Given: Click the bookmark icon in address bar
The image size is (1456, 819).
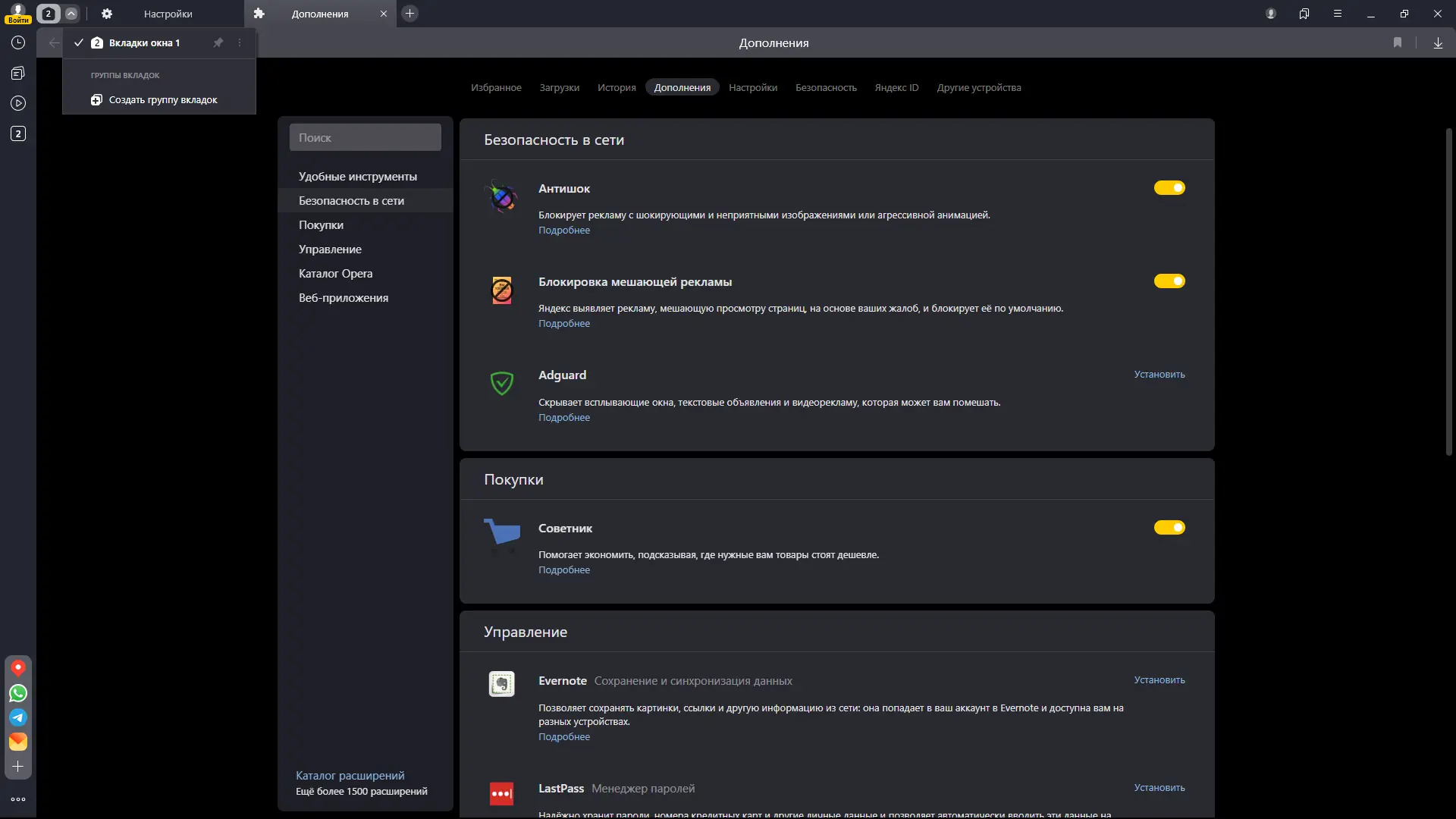Looking at the screenshot, I should tap(1398, 43).
